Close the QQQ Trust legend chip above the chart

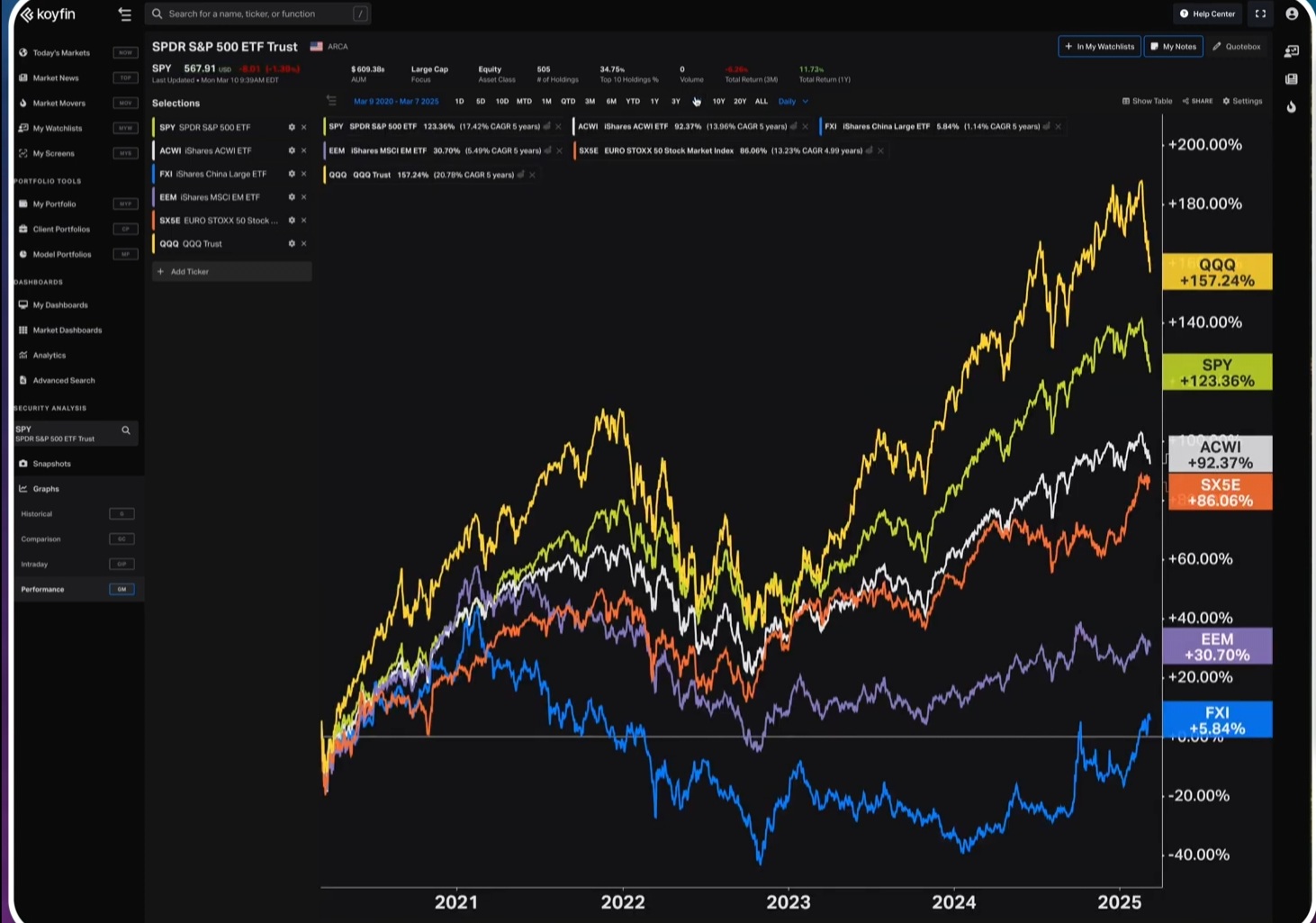(x=532, y=175)
